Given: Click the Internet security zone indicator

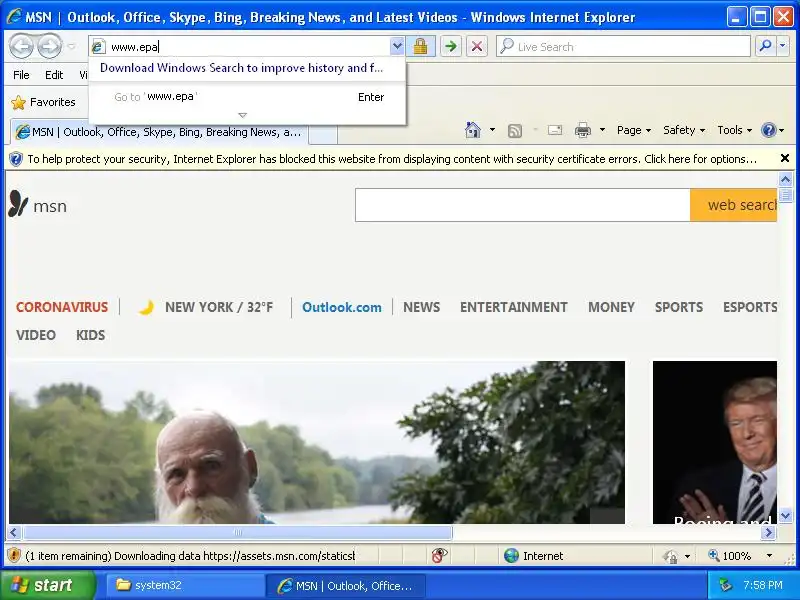Looking at the screenshot, I should point(534,556).
